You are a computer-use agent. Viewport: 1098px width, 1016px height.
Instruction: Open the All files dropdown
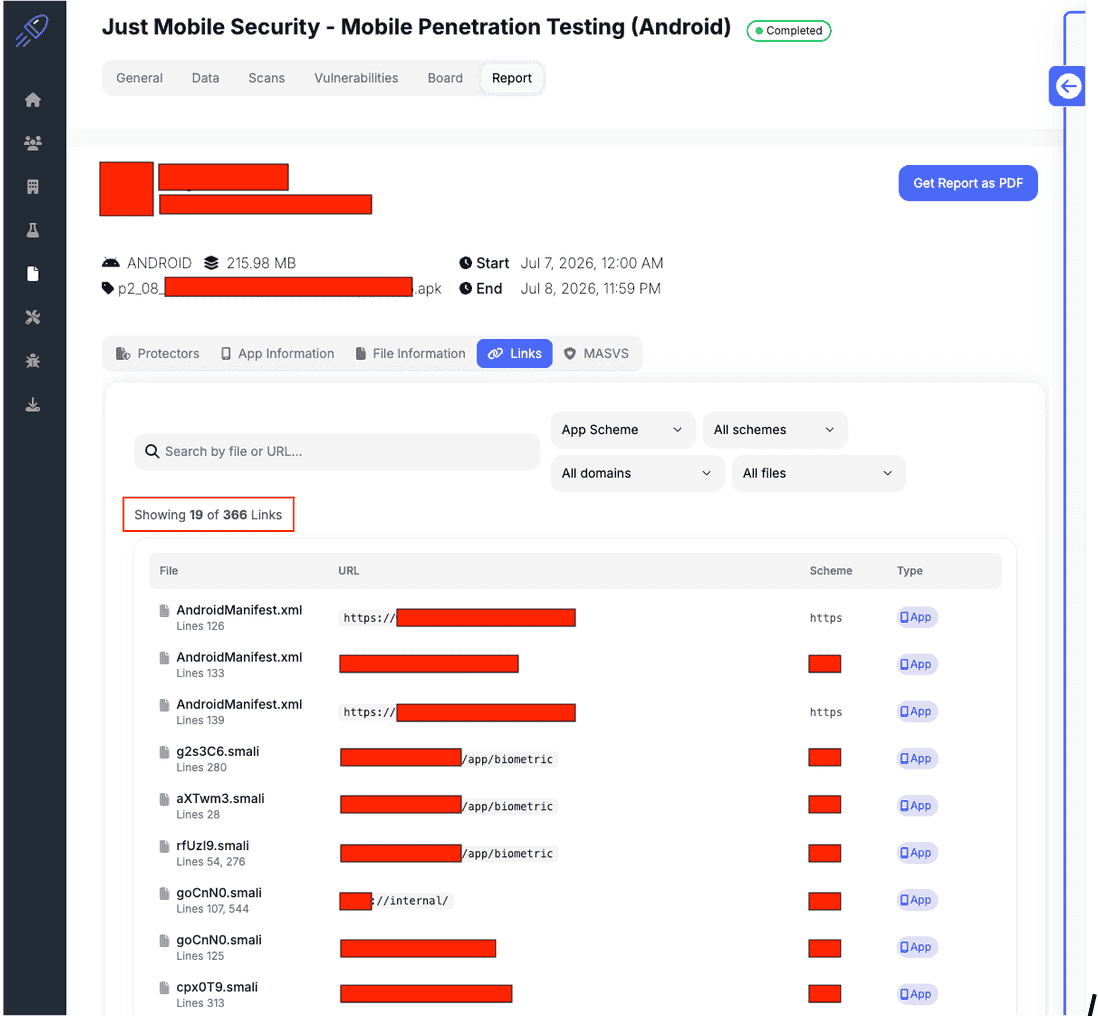point(818,473)
